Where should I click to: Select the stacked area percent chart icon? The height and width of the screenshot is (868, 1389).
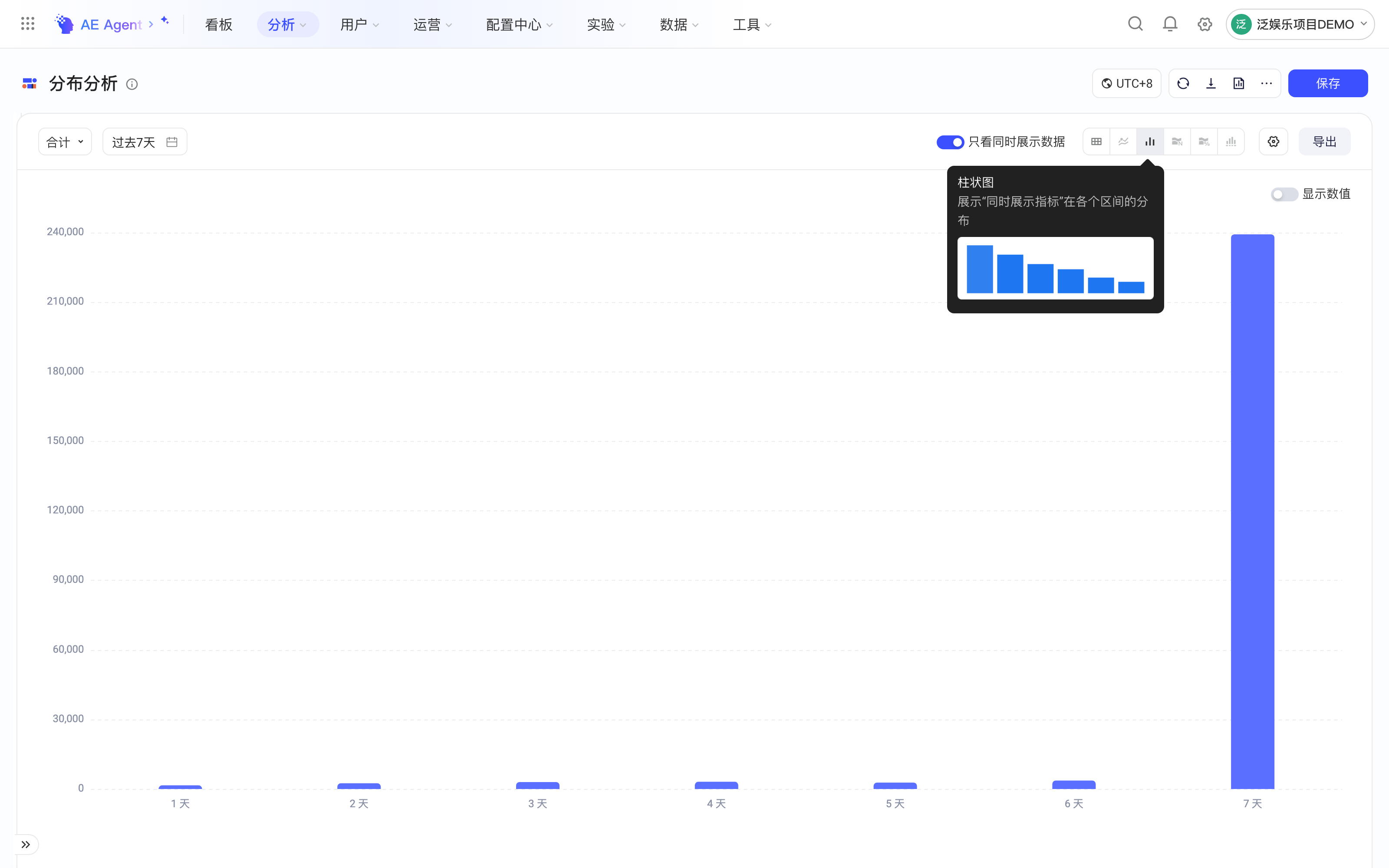tap(1204, 142)
